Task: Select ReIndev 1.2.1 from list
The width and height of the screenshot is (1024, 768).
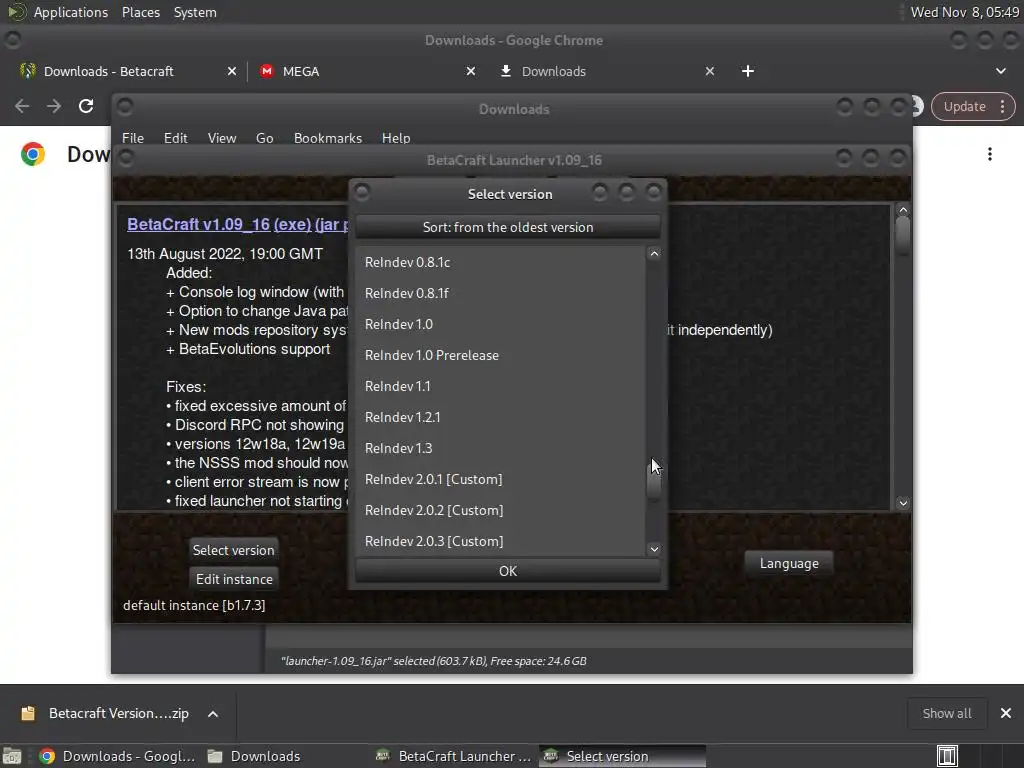Action: click(x=500, y=417)
